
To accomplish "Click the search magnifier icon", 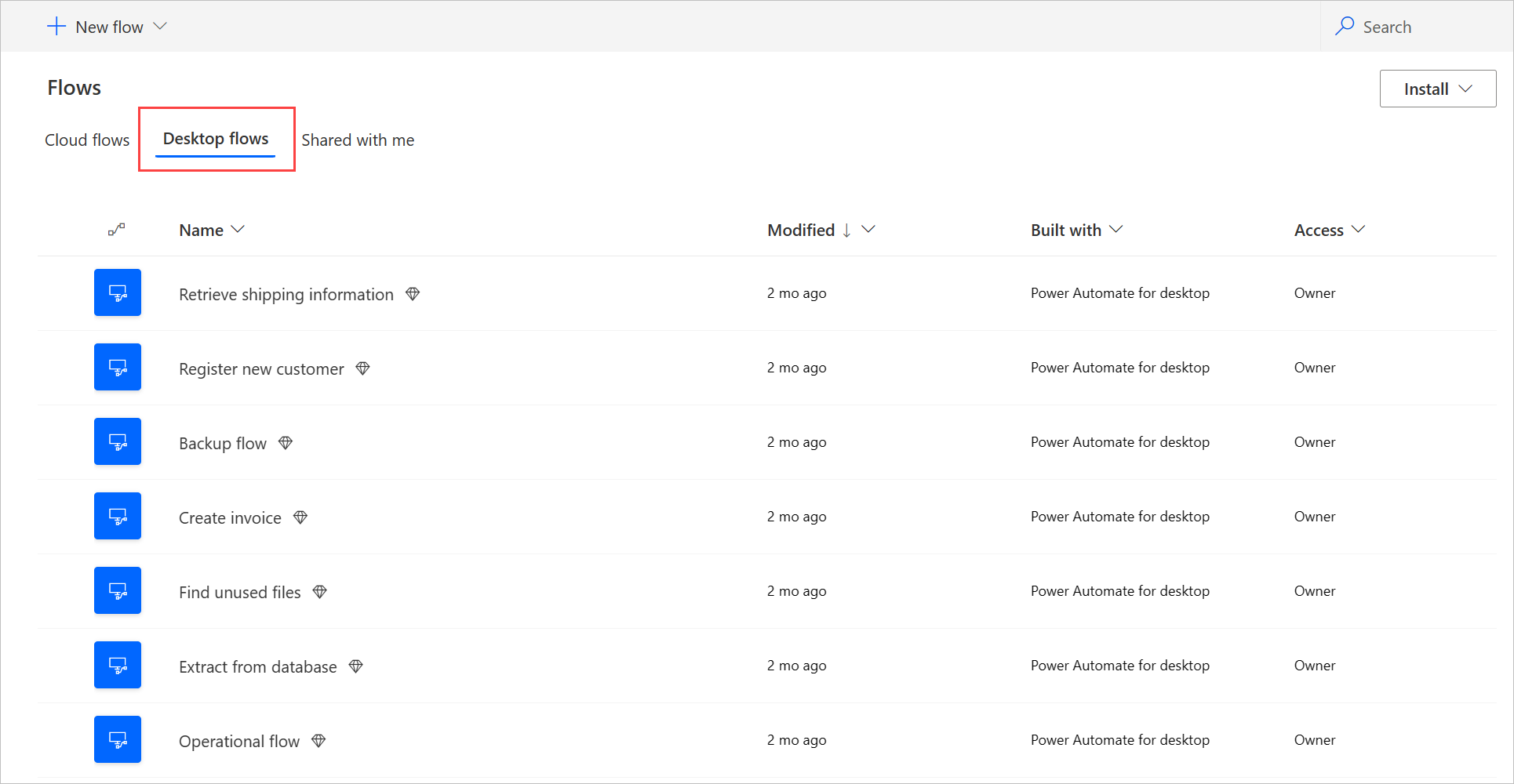I will 1345,27.
